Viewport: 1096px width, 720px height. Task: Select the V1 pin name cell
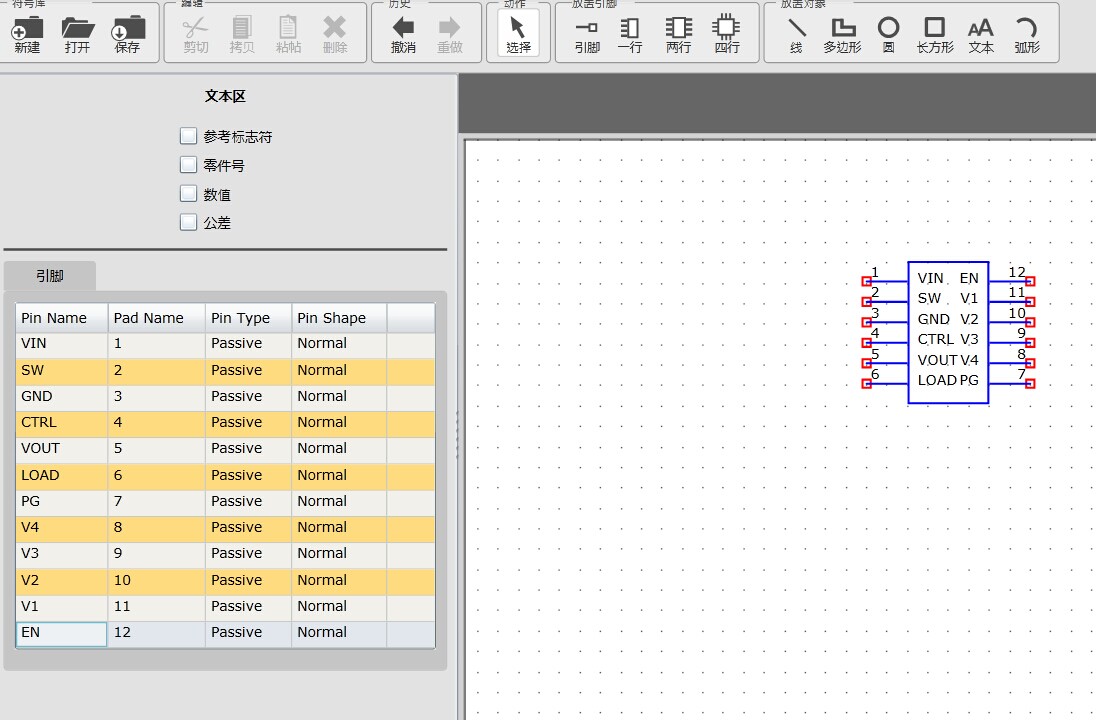click(x=62, y=606)
